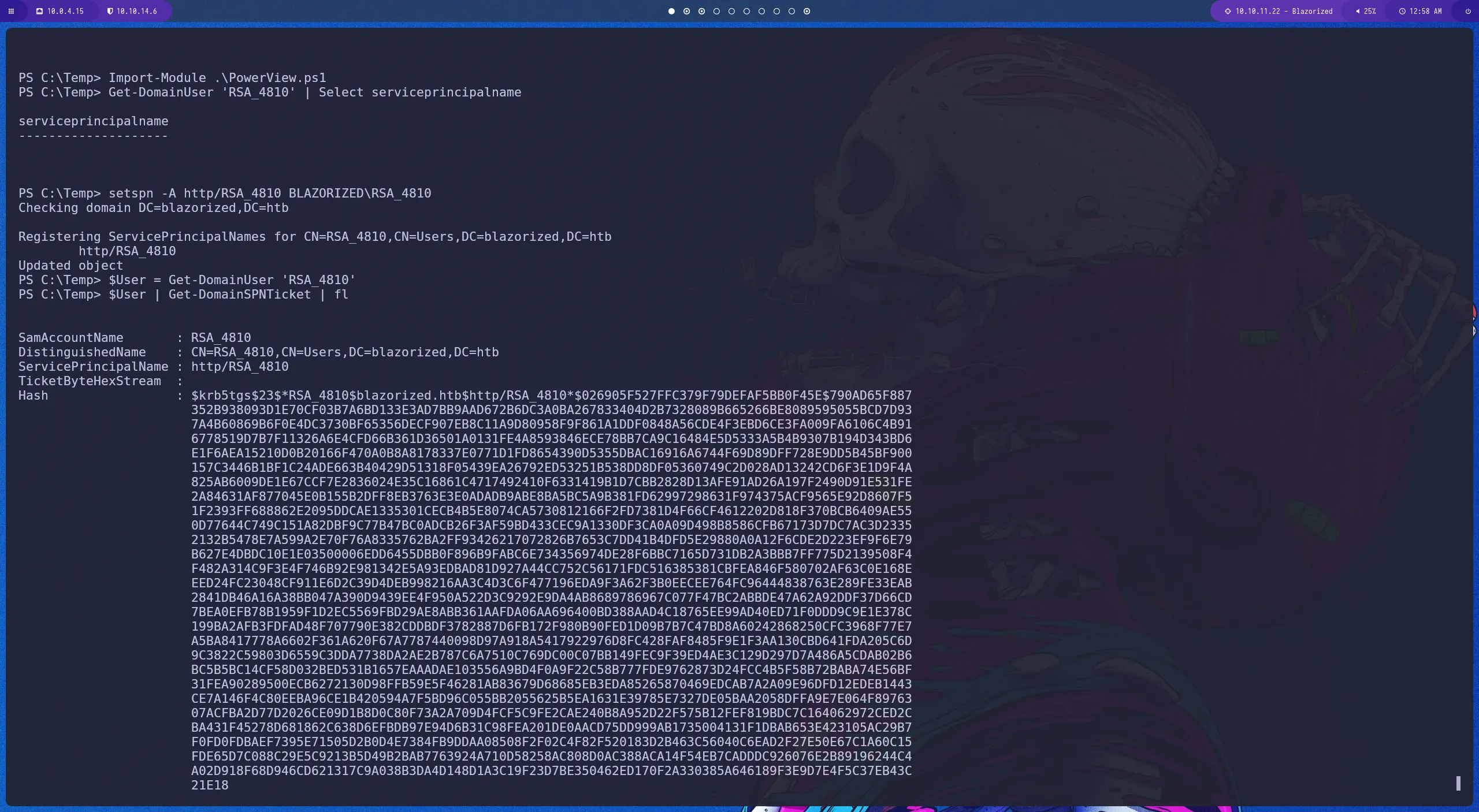Select the VPN shield icon next to 10.10.14.6
Viewport: 1479px width, 812px height.
pos(110,11)
